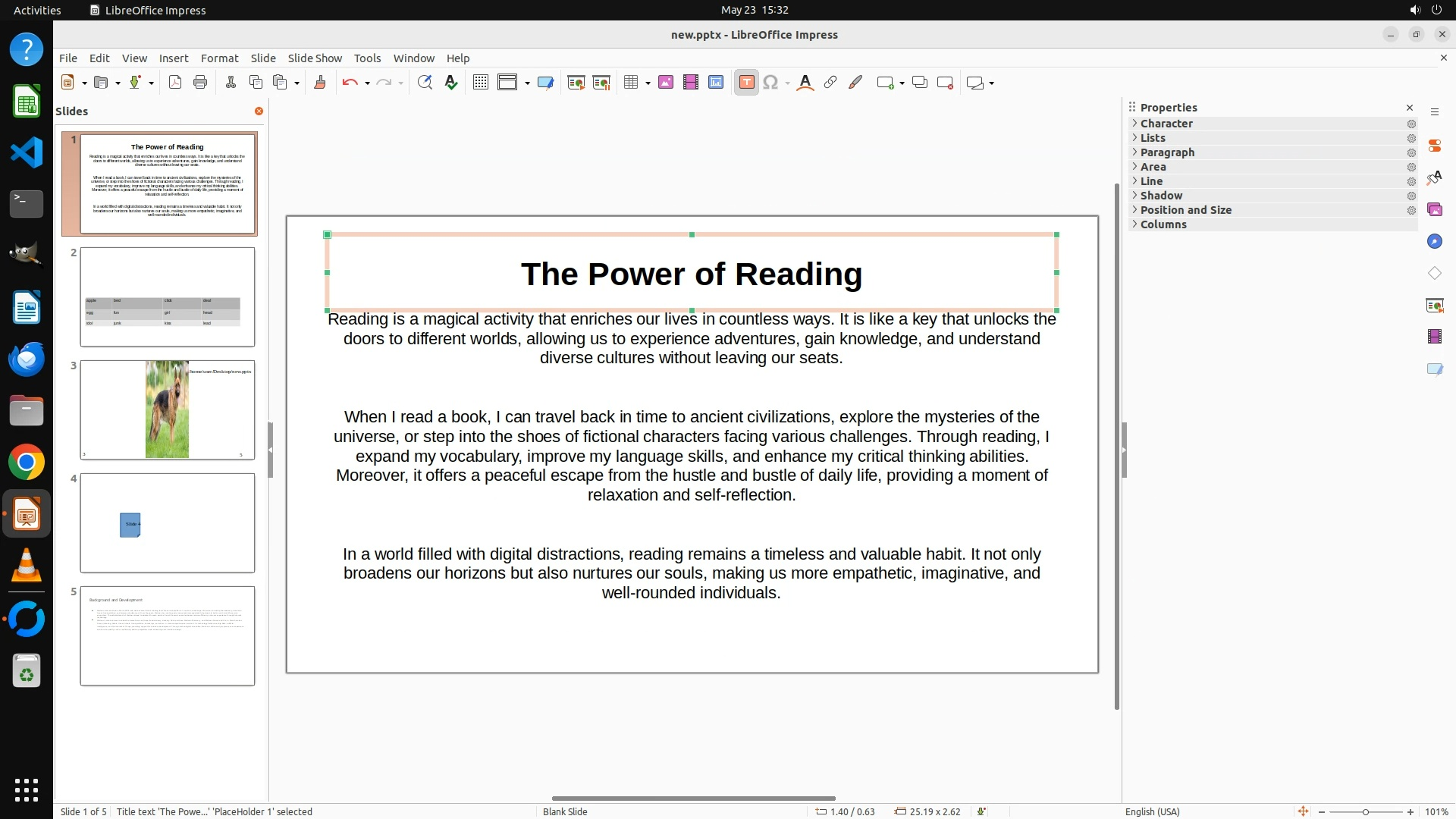
Task: Click the Insert Image toolbar icon
Action: 666,83
